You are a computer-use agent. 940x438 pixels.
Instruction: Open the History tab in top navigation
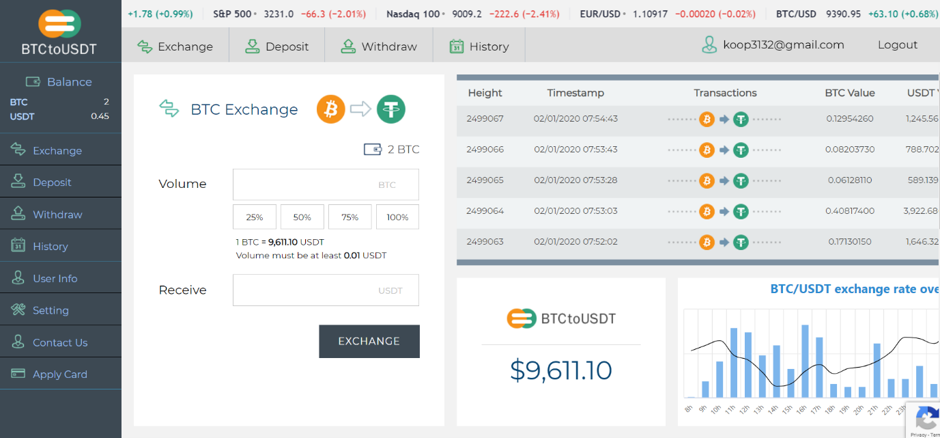pos(479,46)
